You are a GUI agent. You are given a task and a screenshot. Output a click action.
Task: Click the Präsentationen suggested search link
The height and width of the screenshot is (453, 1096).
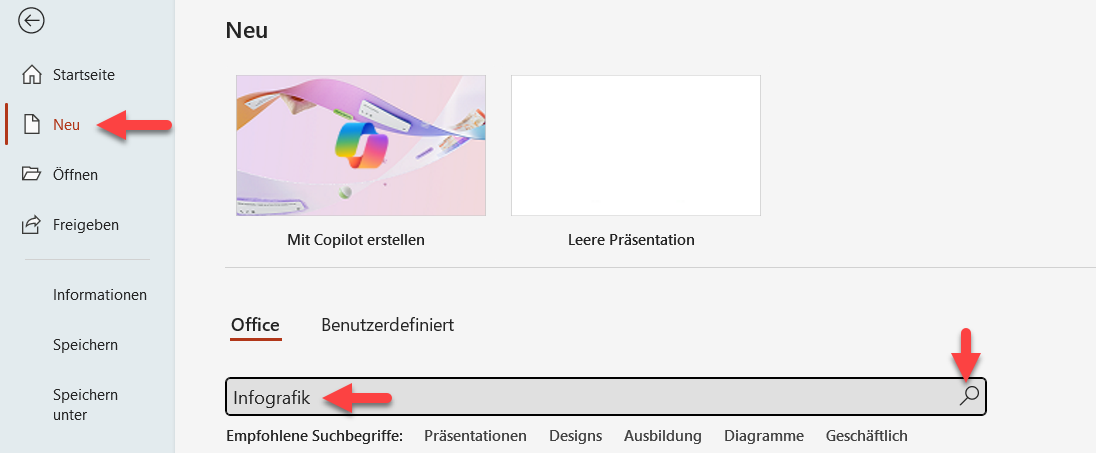[475, 436]
